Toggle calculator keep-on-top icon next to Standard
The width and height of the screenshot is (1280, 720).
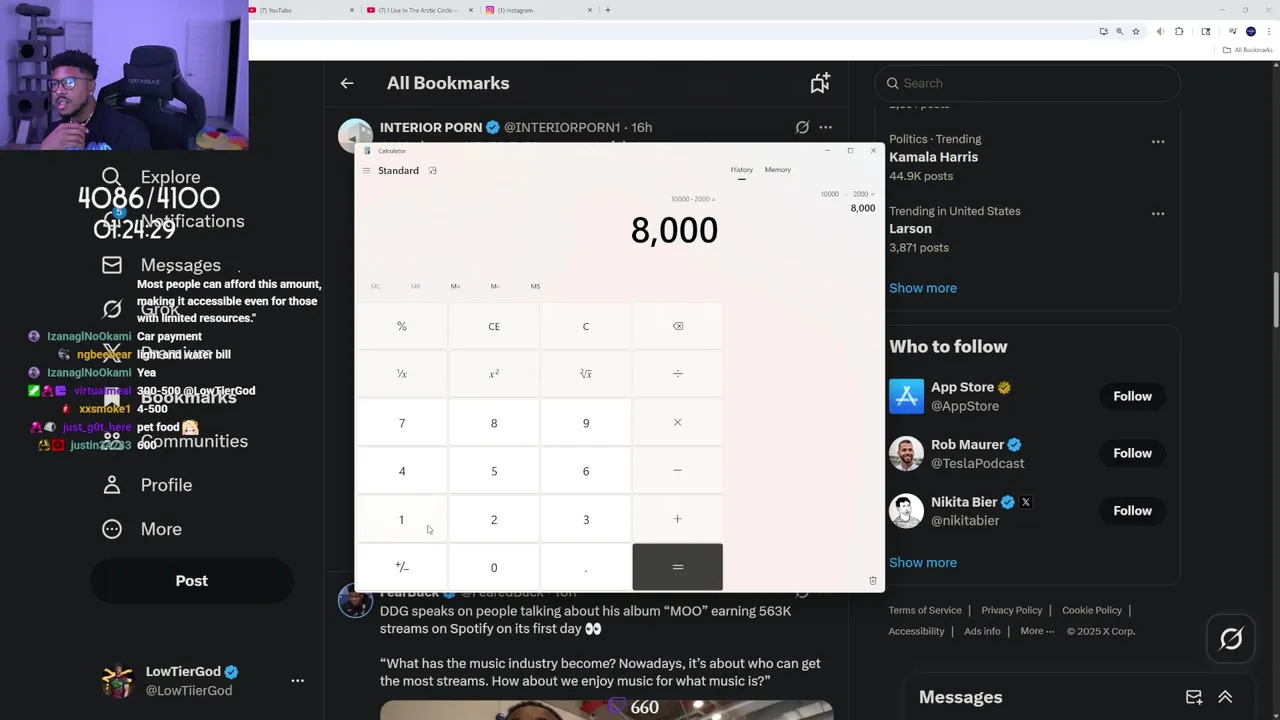point(432,171)
